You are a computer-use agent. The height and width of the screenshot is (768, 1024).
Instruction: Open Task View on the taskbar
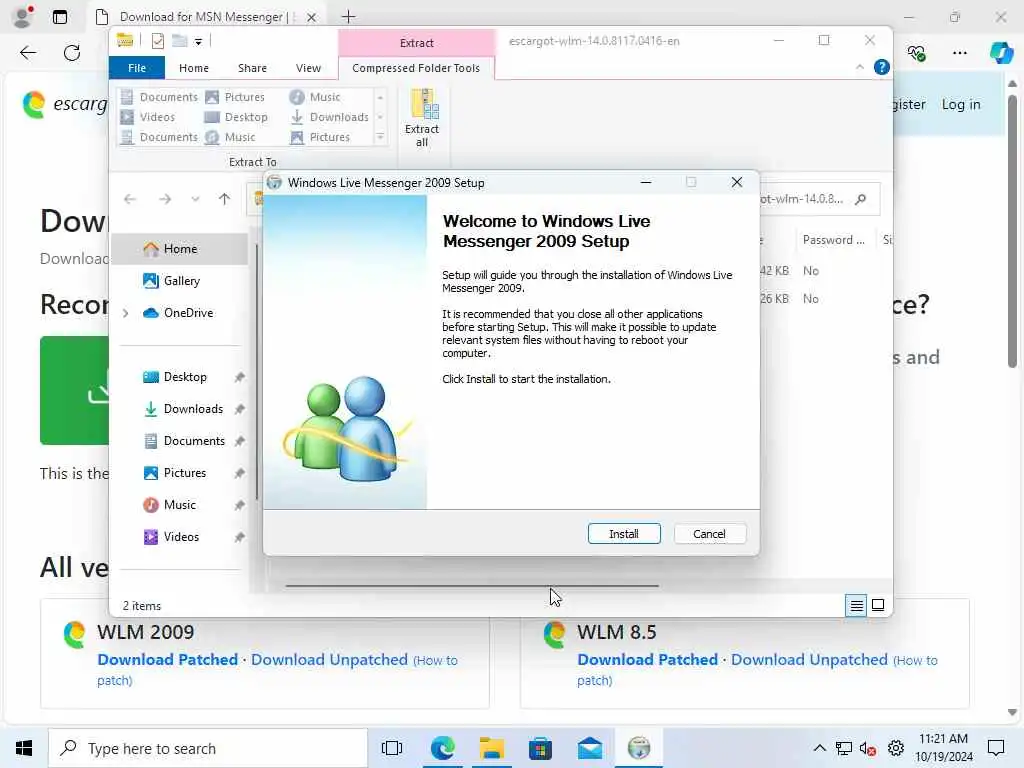tap(392, 748)
